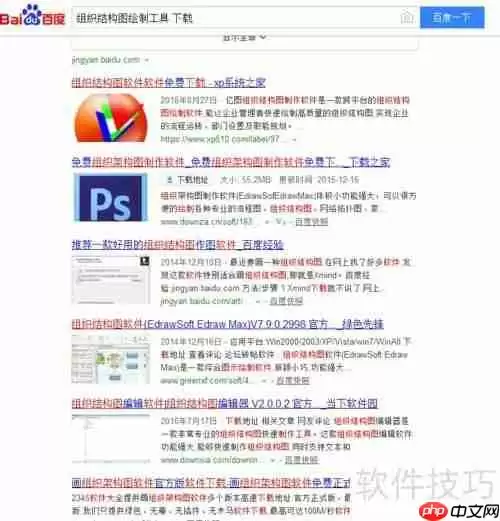Open result titled 组织结构图软件免费下载 - xp系统之家
Screen dimensions: 500x521
click(169, 82)
